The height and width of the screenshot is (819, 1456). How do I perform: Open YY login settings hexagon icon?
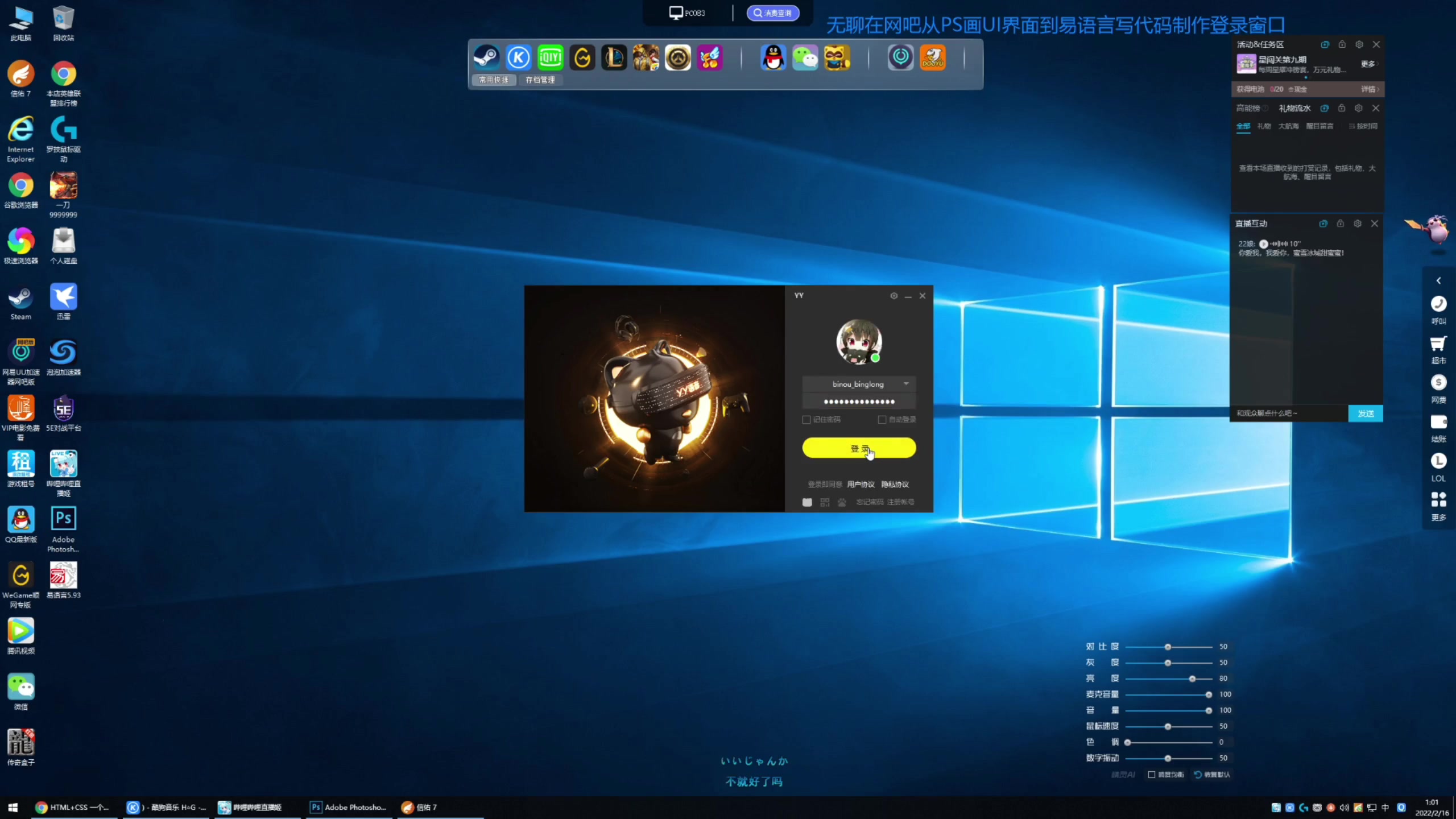[x=894, y=296]
